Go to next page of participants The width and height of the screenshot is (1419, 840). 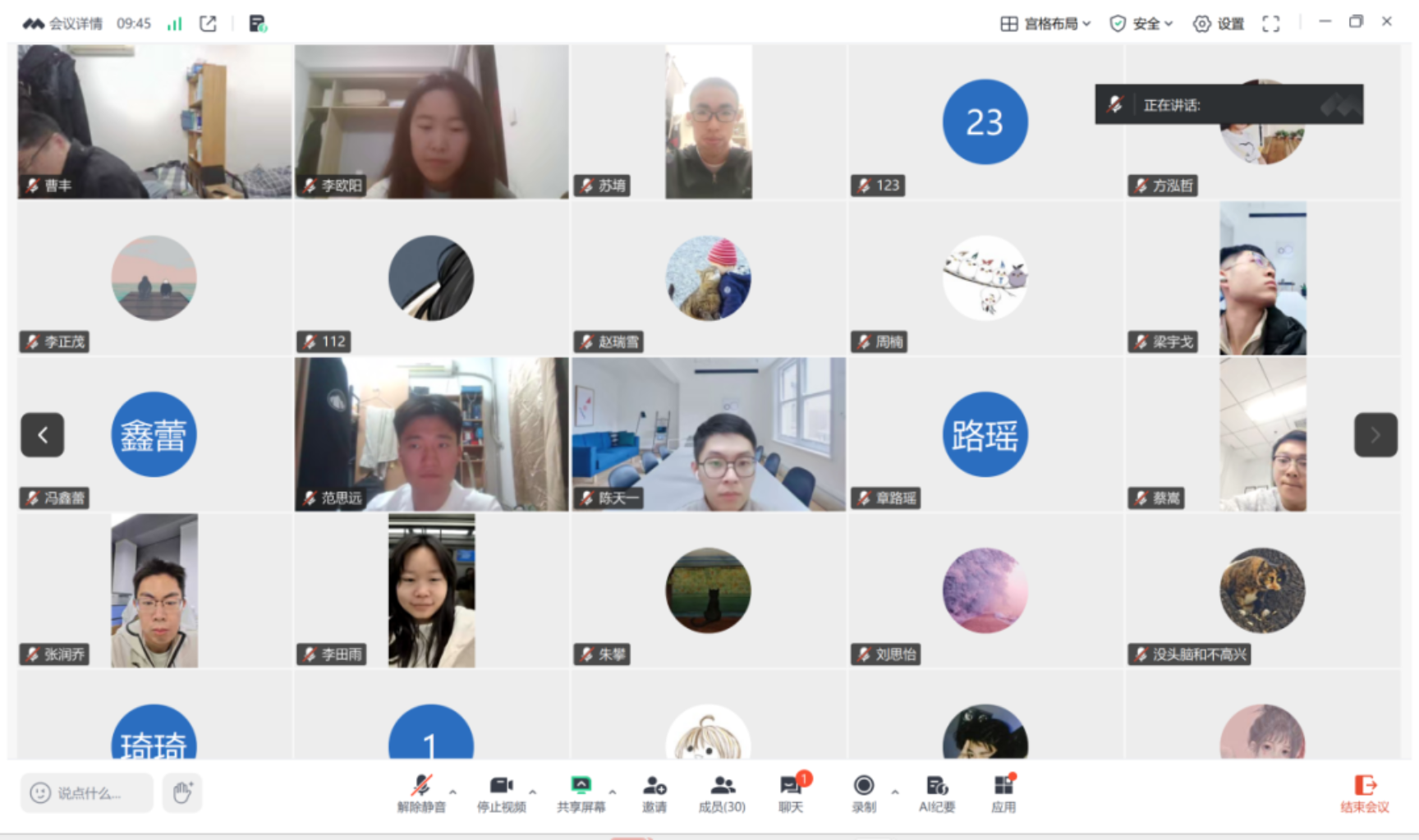[x=1375, y=434]
